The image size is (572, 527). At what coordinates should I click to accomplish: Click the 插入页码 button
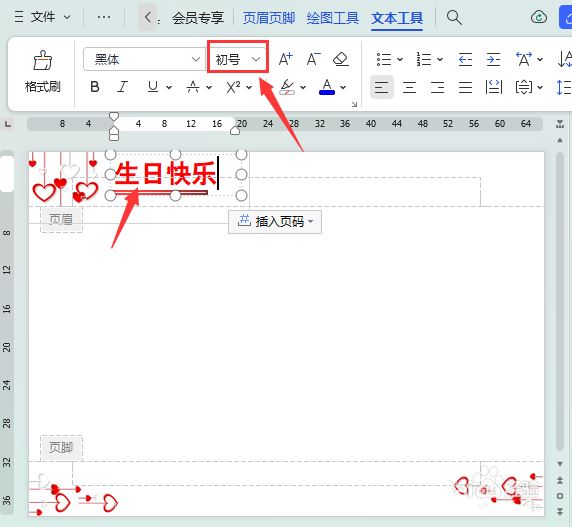coord(275,221)
